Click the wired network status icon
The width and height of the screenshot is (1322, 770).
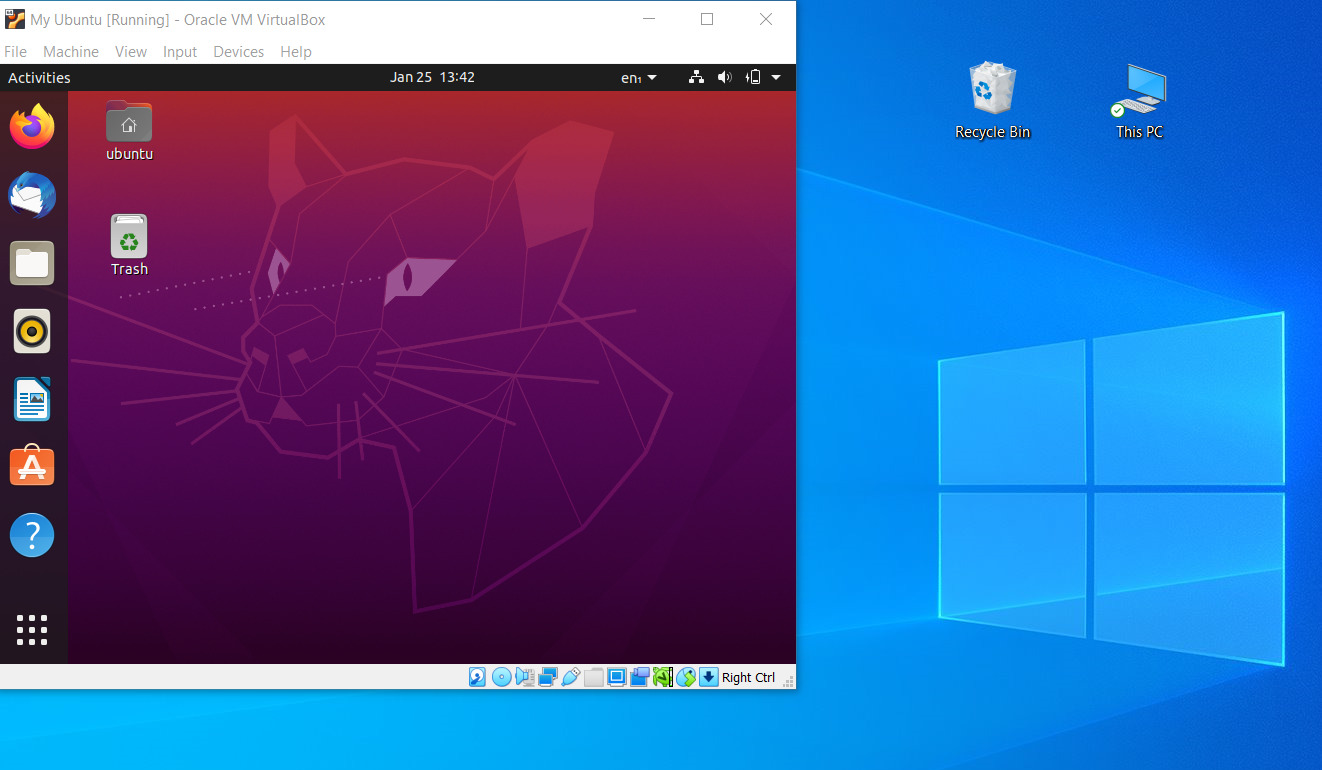coord(697,77)
